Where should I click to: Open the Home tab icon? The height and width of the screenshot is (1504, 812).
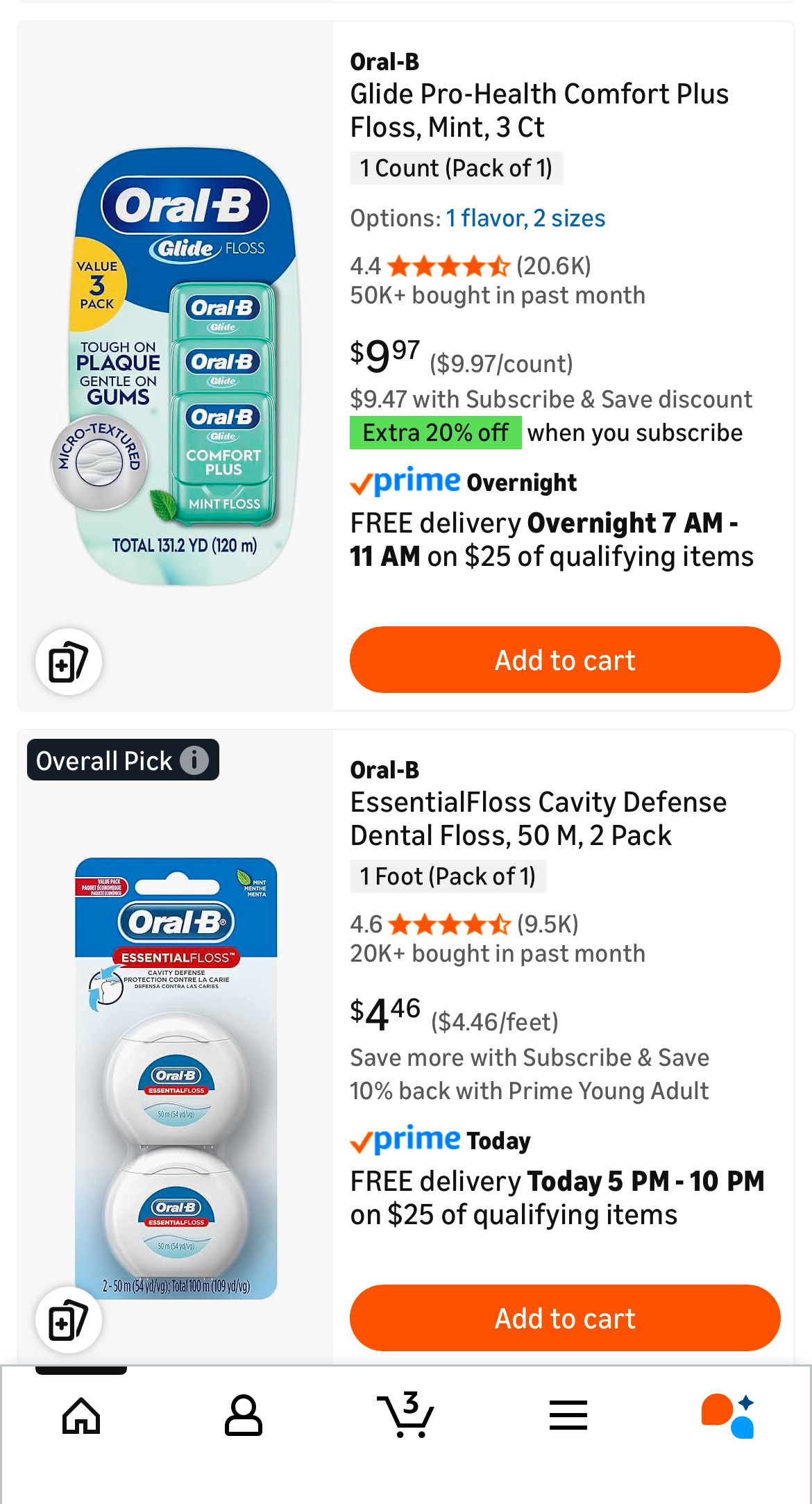pyautogui.click(x=81, y=1415)
